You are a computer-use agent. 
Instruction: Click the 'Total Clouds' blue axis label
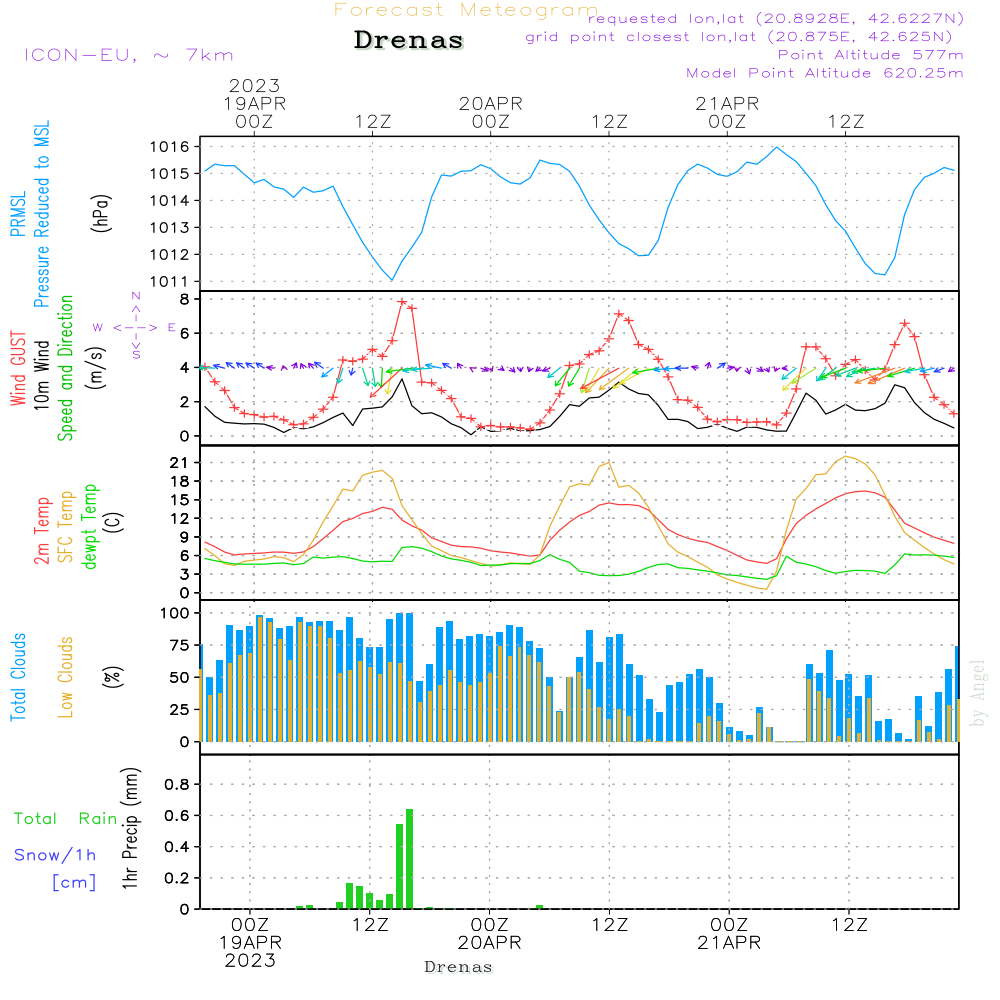18,677
